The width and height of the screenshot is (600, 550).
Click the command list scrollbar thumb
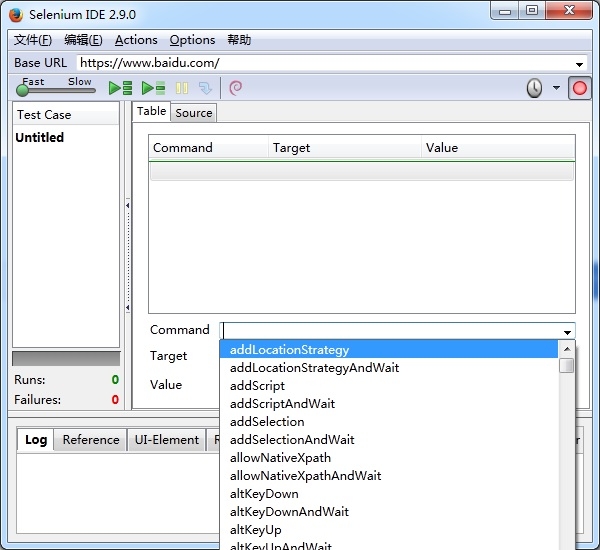tap(567, 365)
